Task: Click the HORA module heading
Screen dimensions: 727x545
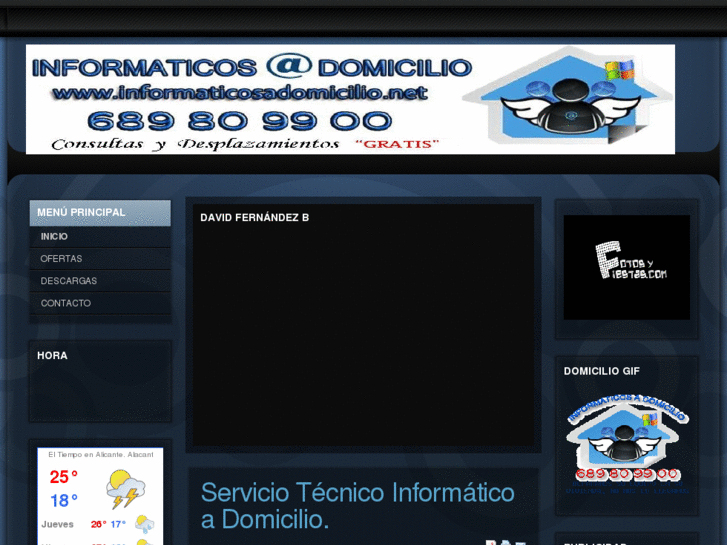Action: pos(52,356)
